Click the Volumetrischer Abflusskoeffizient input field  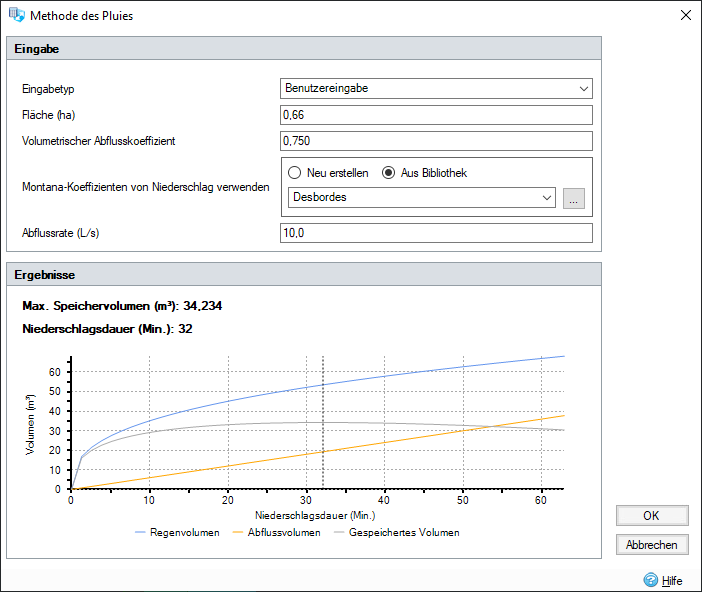436,141
